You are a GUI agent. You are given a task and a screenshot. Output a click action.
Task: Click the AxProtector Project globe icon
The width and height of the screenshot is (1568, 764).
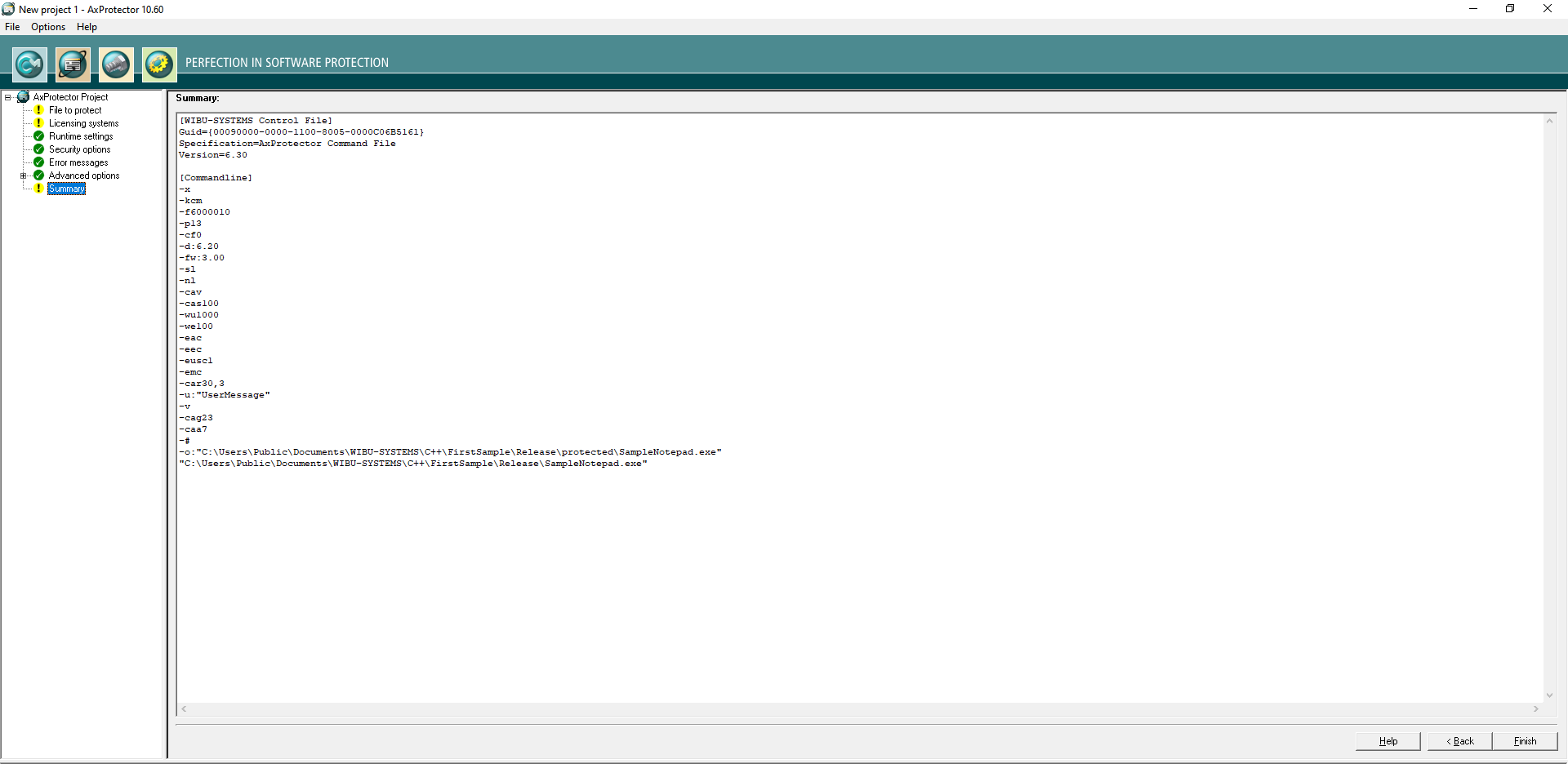pos(24,97)
